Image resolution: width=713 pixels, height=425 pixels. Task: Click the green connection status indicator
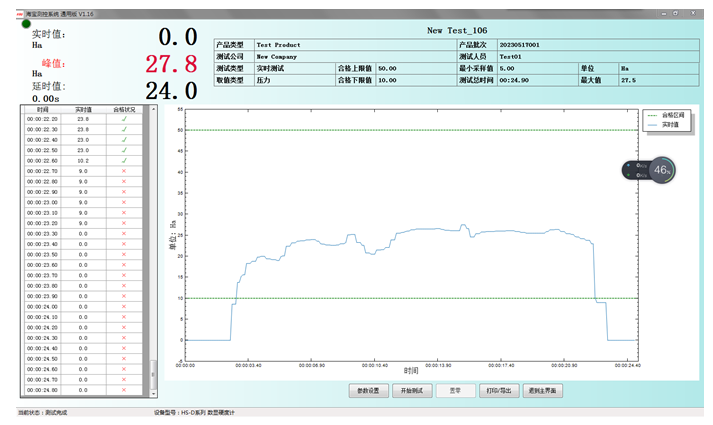pyautogui.click(x=26, y=24)
